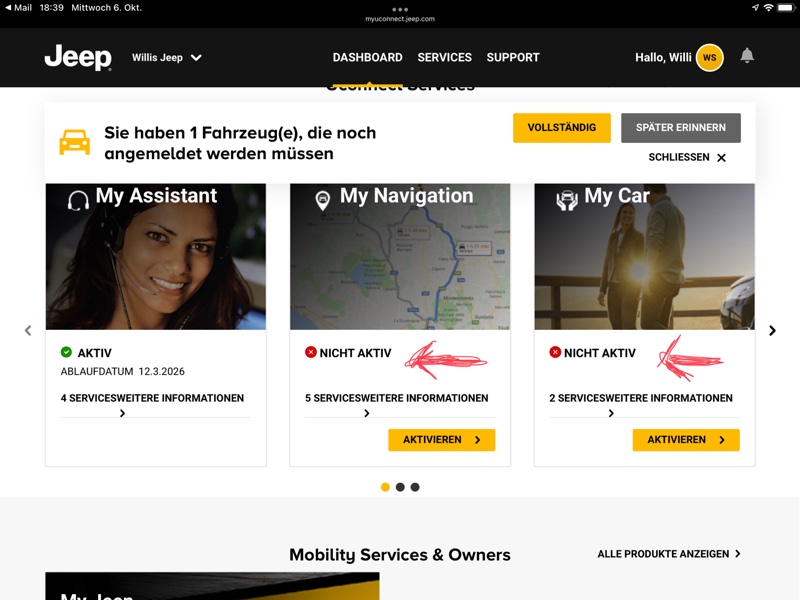The image size is (800, 600).
Task: Click the WS user avatar
Action: [709, 58]
